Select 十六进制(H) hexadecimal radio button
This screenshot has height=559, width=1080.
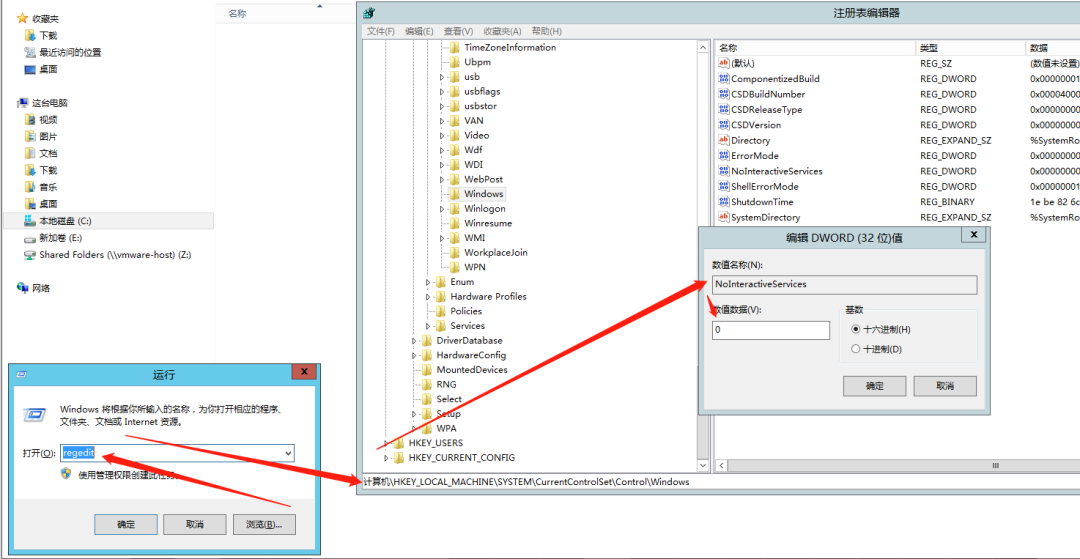tap(856, 329)
